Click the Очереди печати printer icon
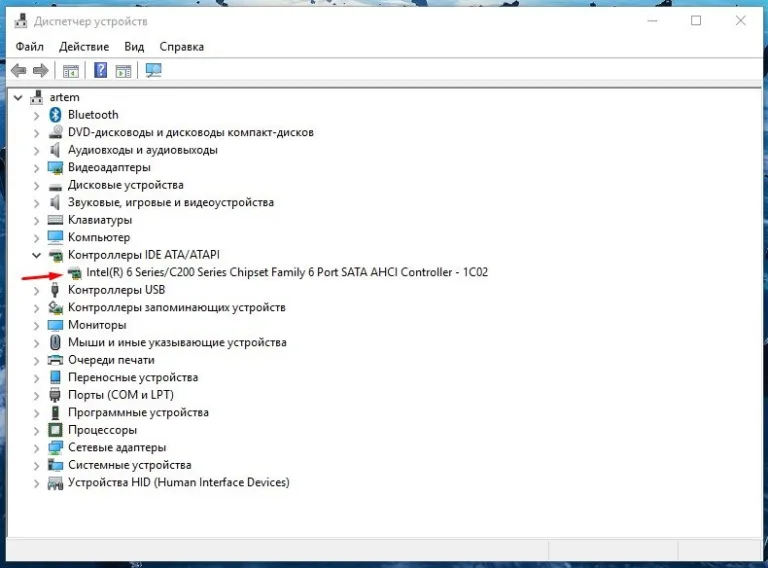 point(55,360)
